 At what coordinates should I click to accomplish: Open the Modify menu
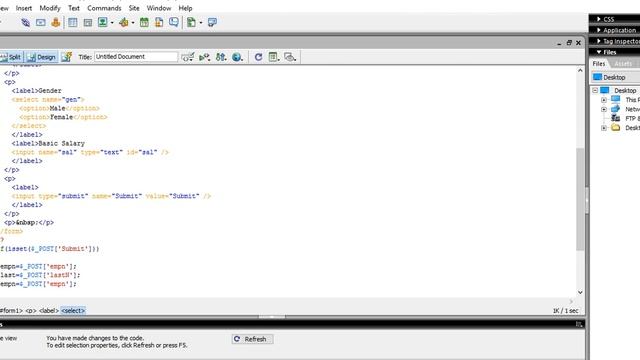[x=50, y=8]
